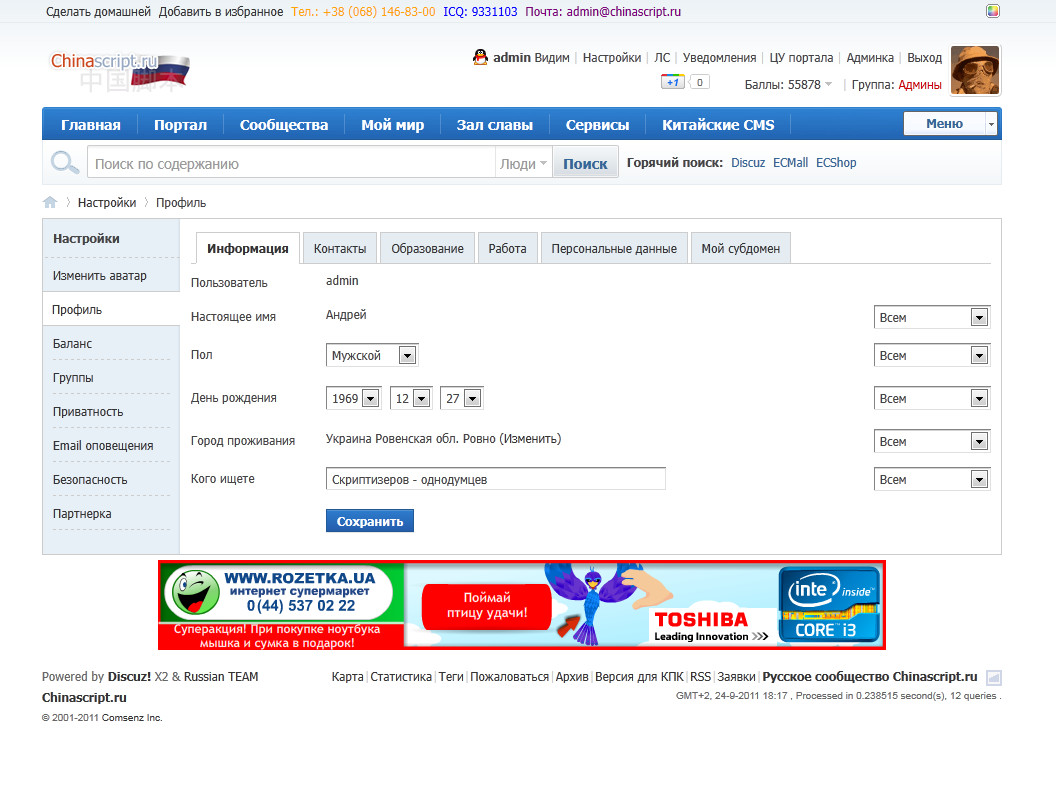Open Китайские CMS in main navigation
This screenshot has height=785, width=1056.
[x=718, y=125]
